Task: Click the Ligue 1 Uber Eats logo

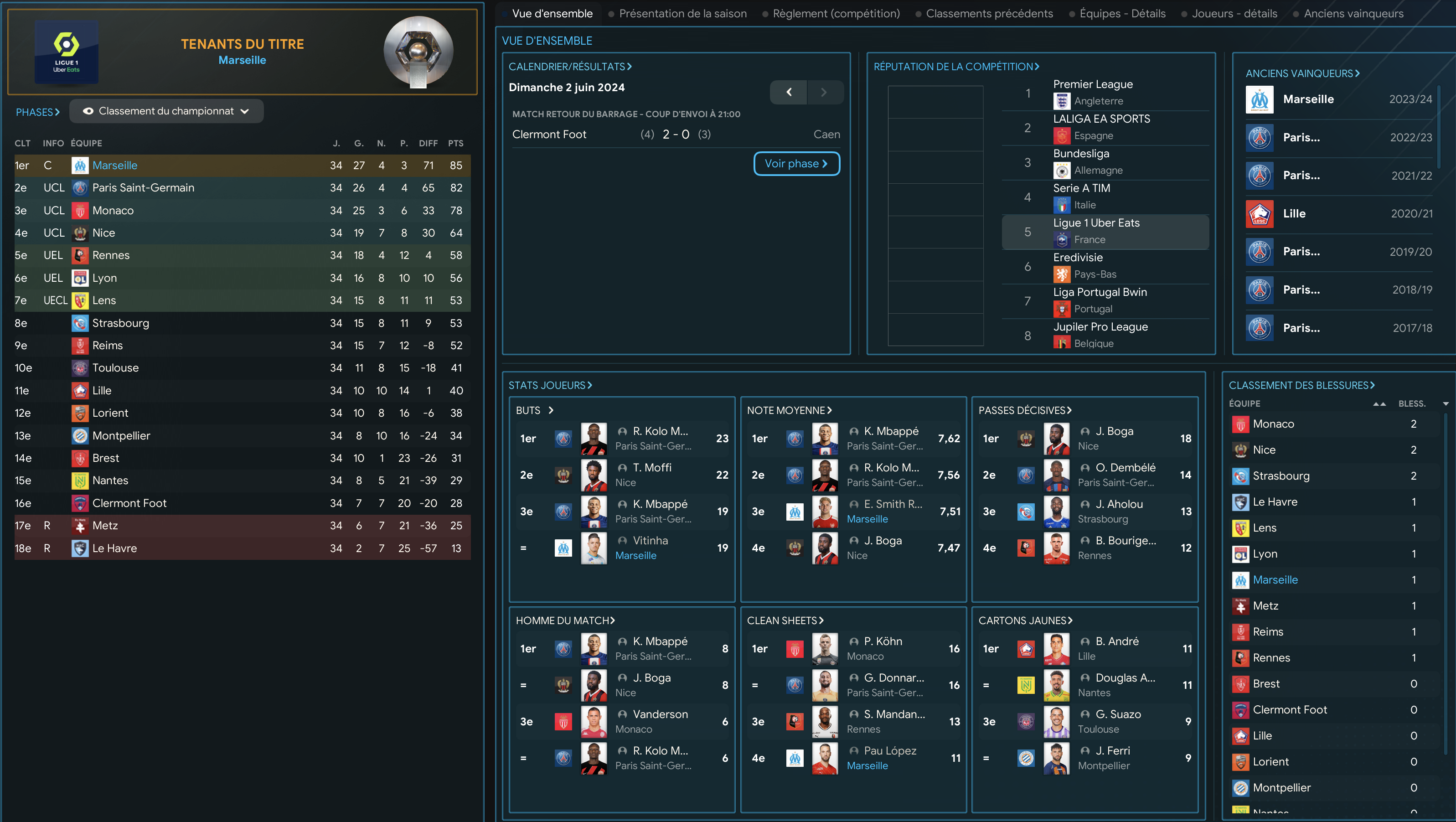Action: [67, 52]
